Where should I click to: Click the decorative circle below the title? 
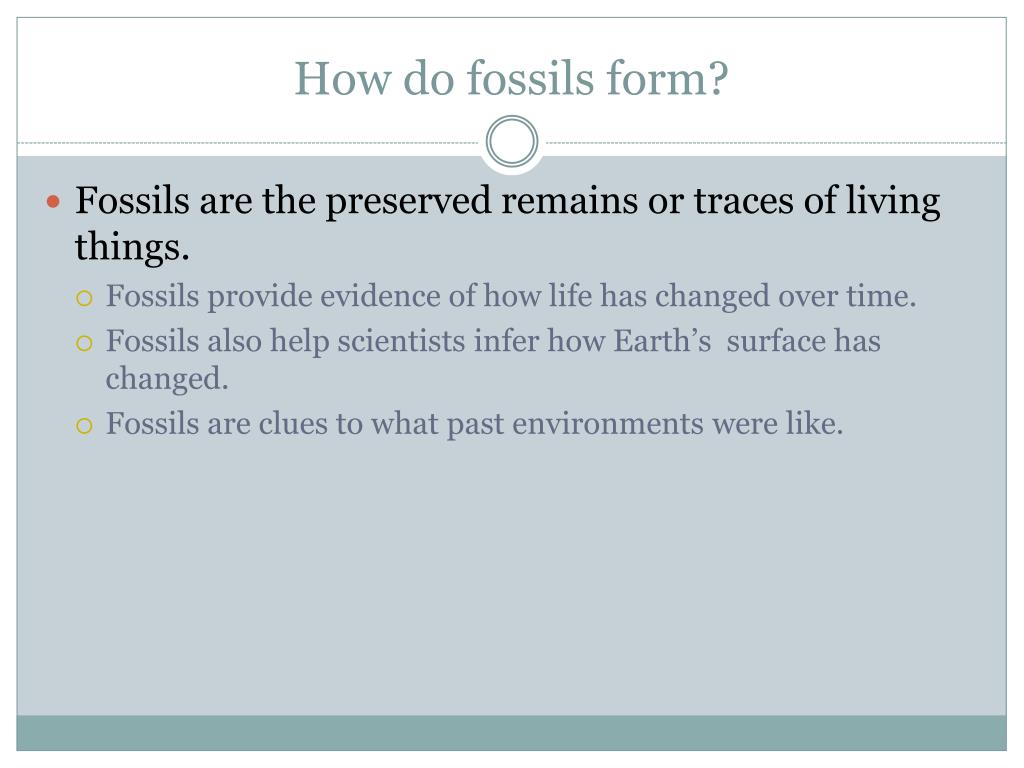click(x=512, y=142)
